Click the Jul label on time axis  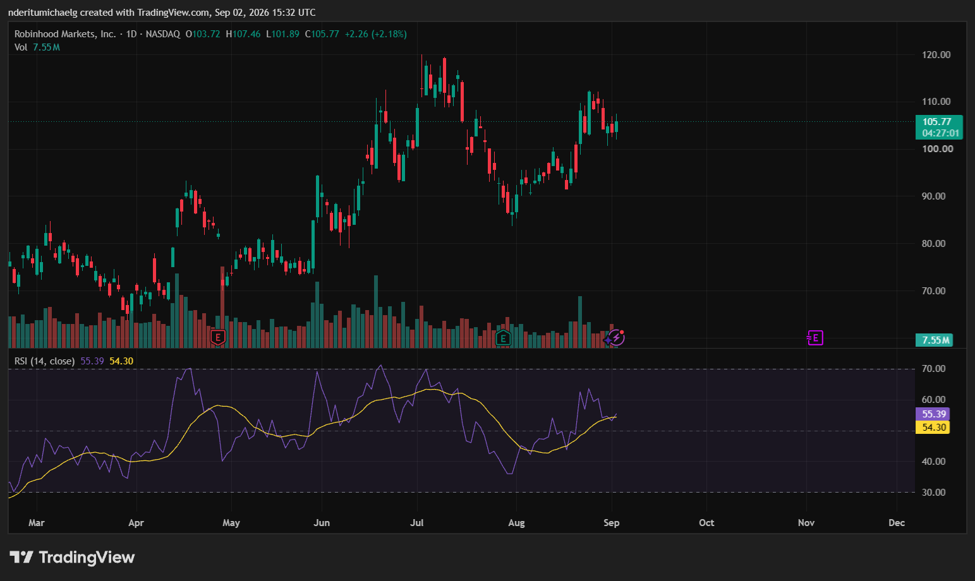click(417, 523)
